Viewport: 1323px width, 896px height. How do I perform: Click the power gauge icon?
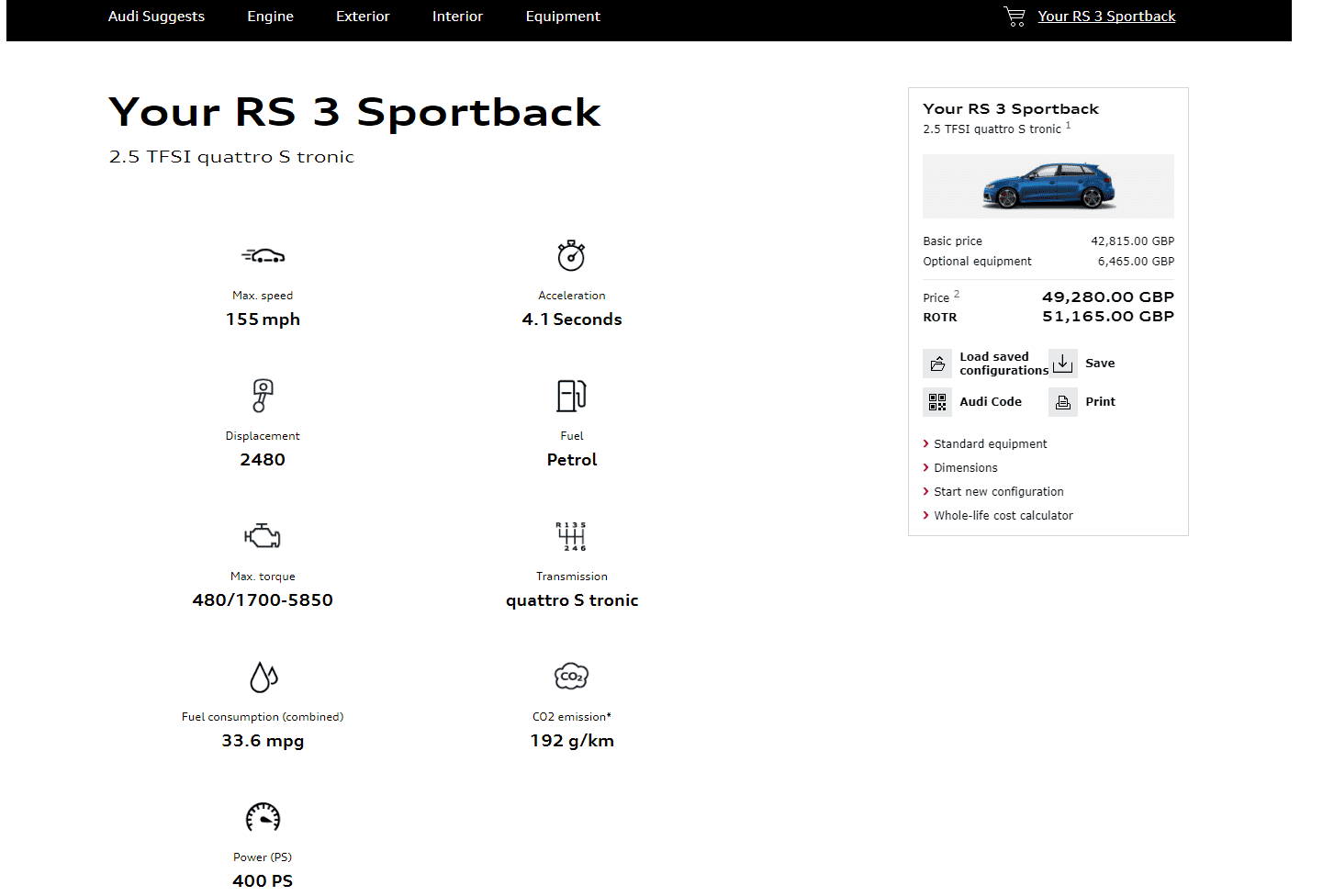pos(263,817)
